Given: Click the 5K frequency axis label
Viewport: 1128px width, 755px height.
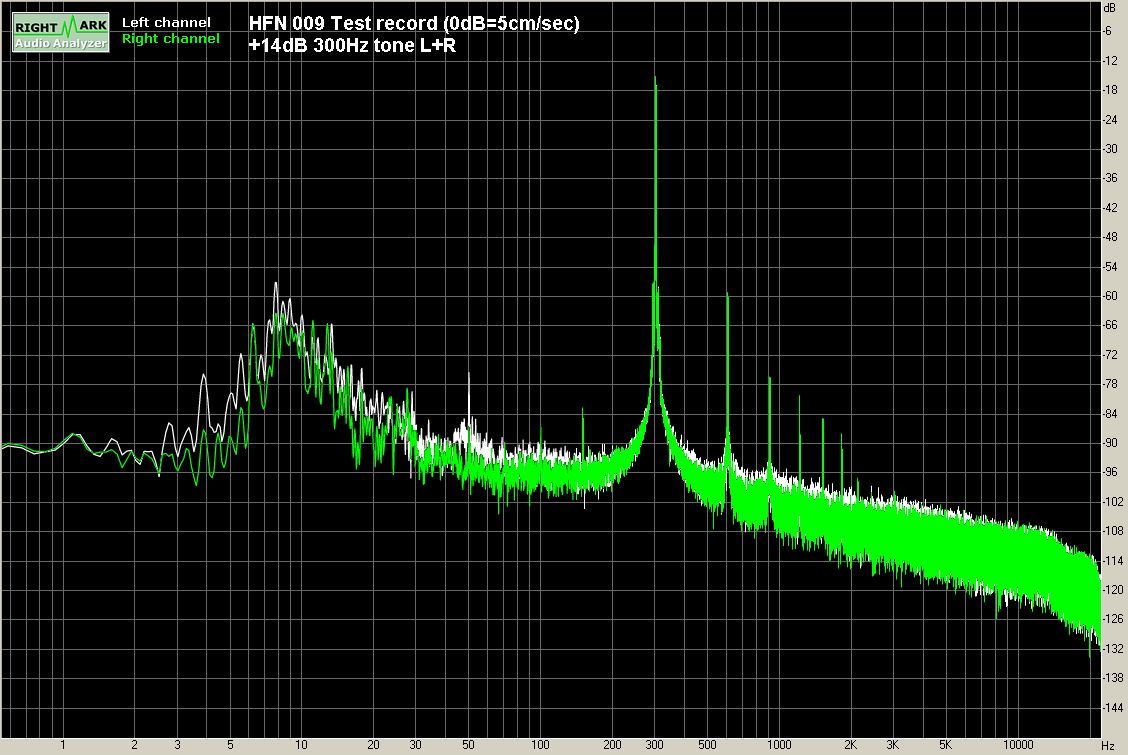Looking at the screenshot, I should coord(945,745).
